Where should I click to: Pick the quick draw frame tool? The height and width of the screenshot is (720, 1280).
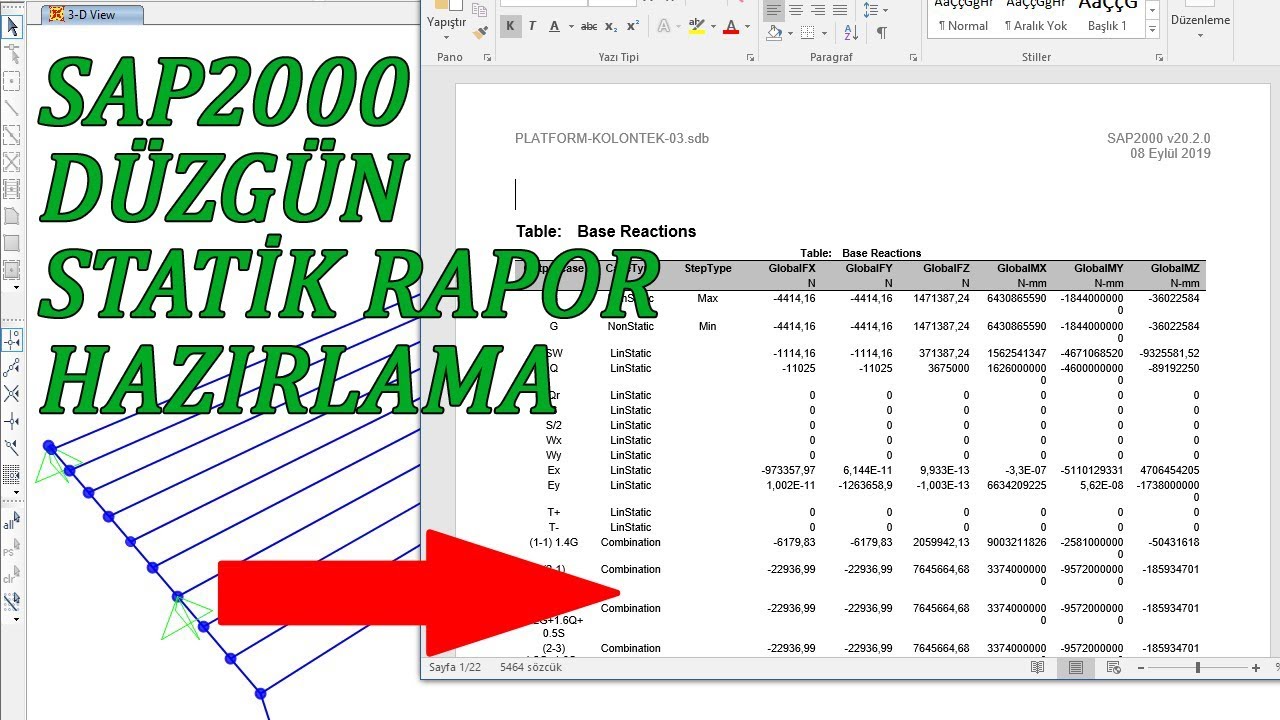[12, 135]
